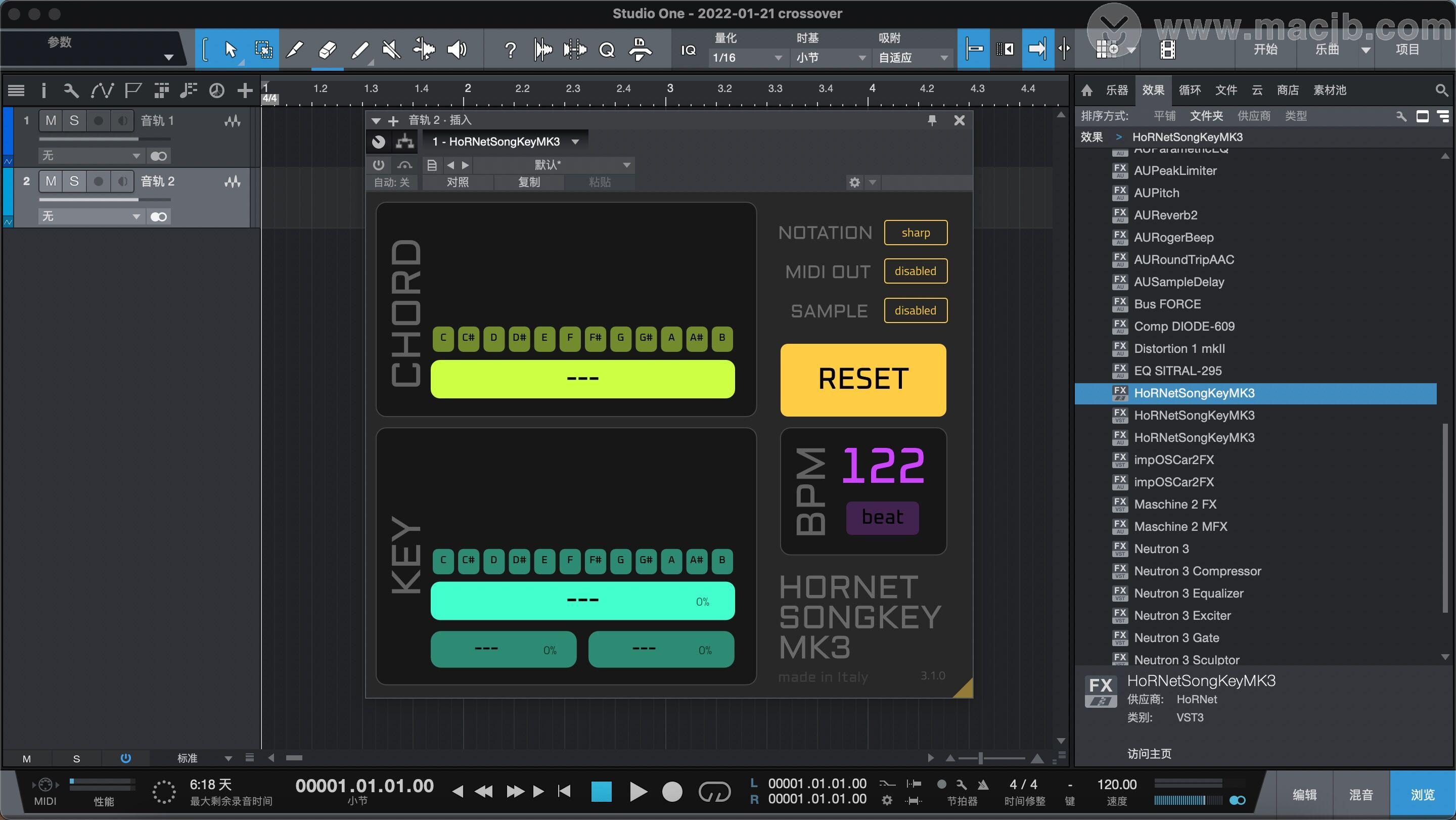Viewport: 1456px width, 820px height.
Task: Adjust 音轨 1 volume fader
Action: [105, 139]
